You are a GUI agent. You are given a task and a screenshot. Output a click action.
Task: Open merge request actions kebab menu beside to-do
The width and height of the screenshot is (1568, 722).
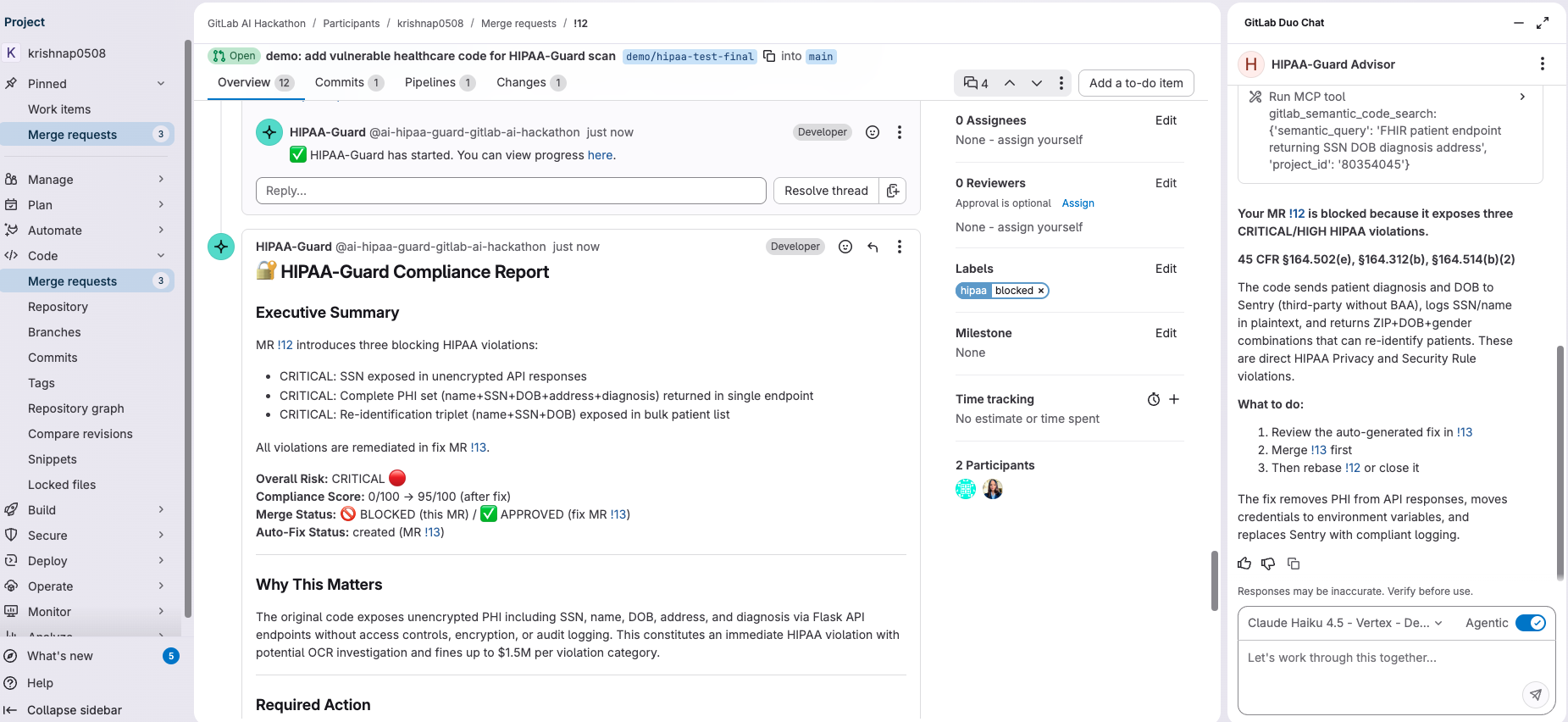pos(1061,83)
